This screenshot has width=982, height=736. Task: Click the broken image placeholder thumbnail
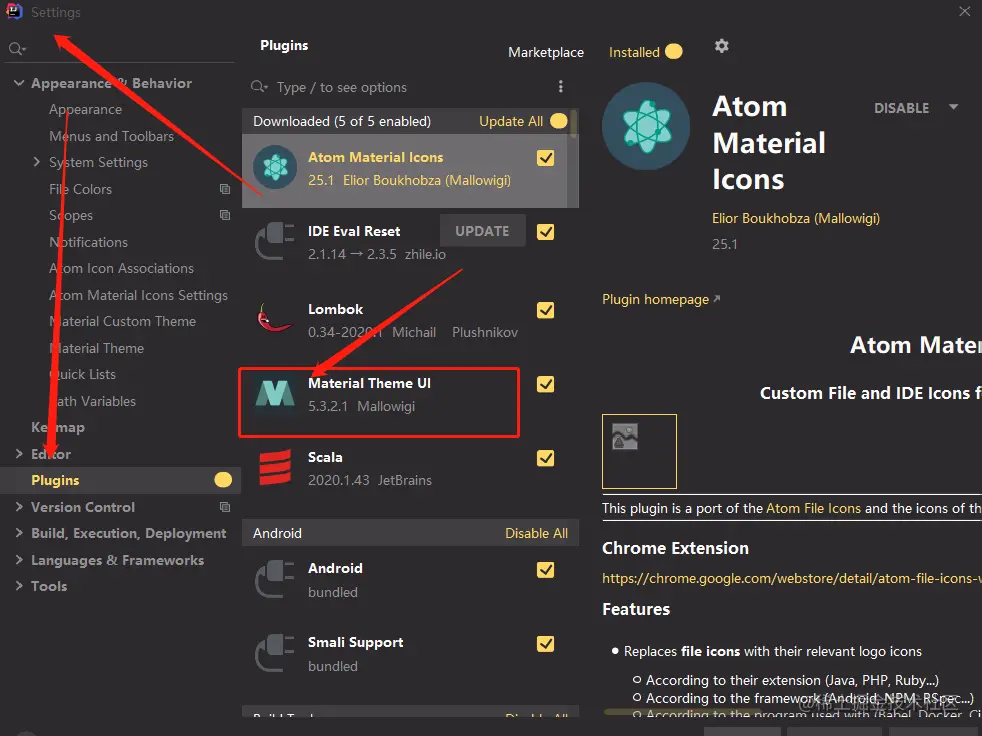pos(639,451)
